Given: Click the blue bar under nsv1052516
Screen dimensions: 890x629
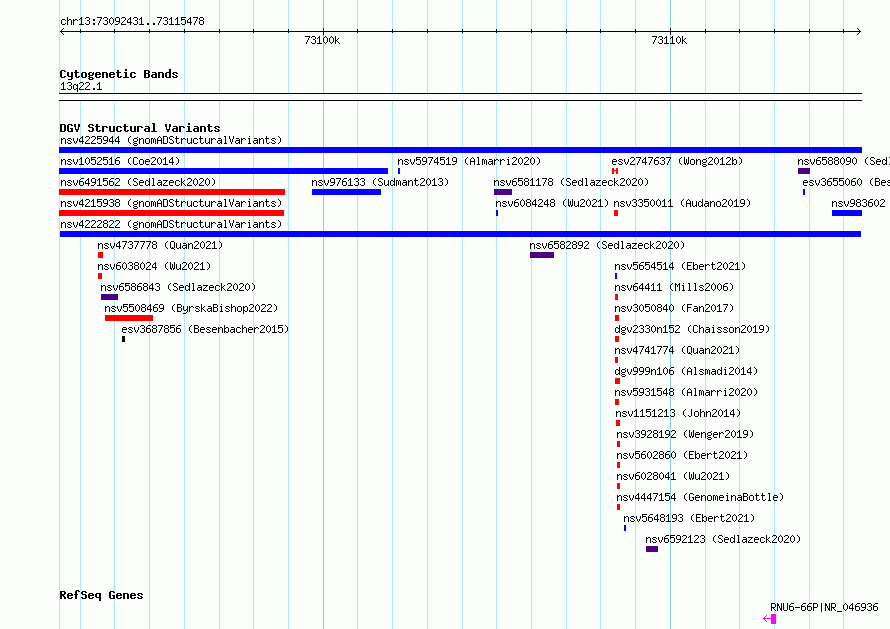Looking at the screenshot, I should (x=224, y=171).
